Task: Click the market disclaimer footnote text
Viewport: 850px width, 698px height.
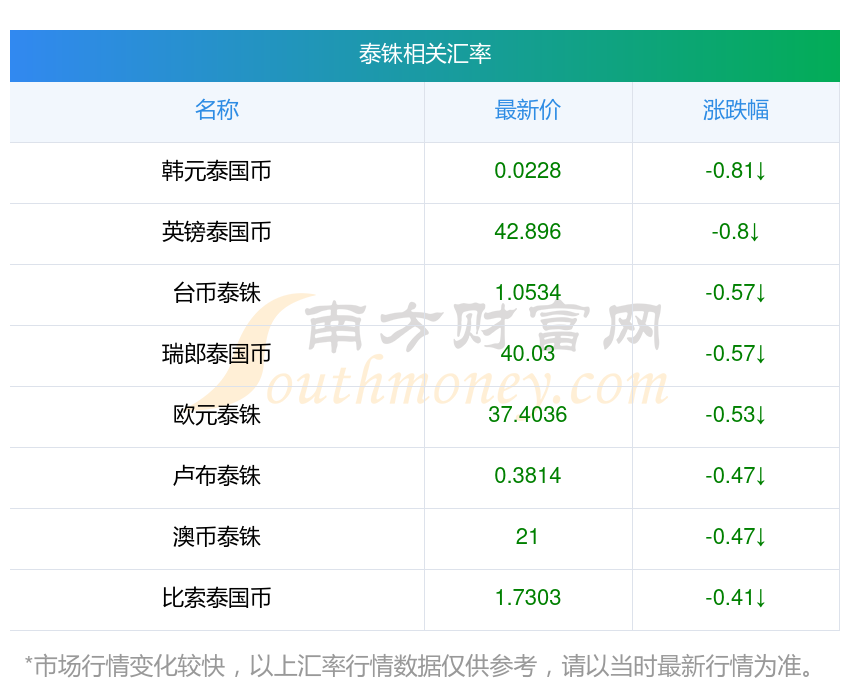Action: point(418,666)
